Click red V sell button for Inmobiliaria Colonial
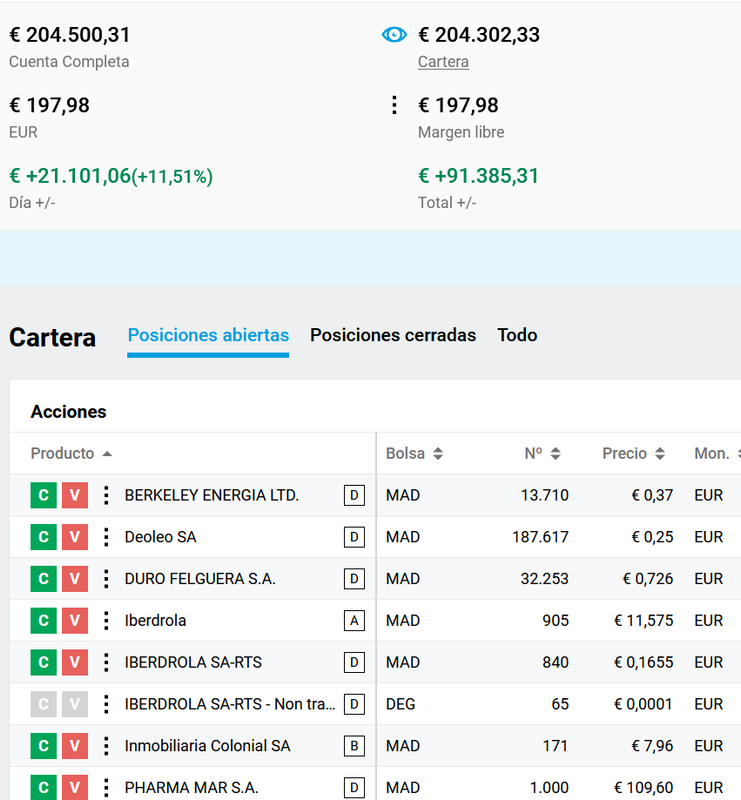741x800 pixels. pos(75,746)
